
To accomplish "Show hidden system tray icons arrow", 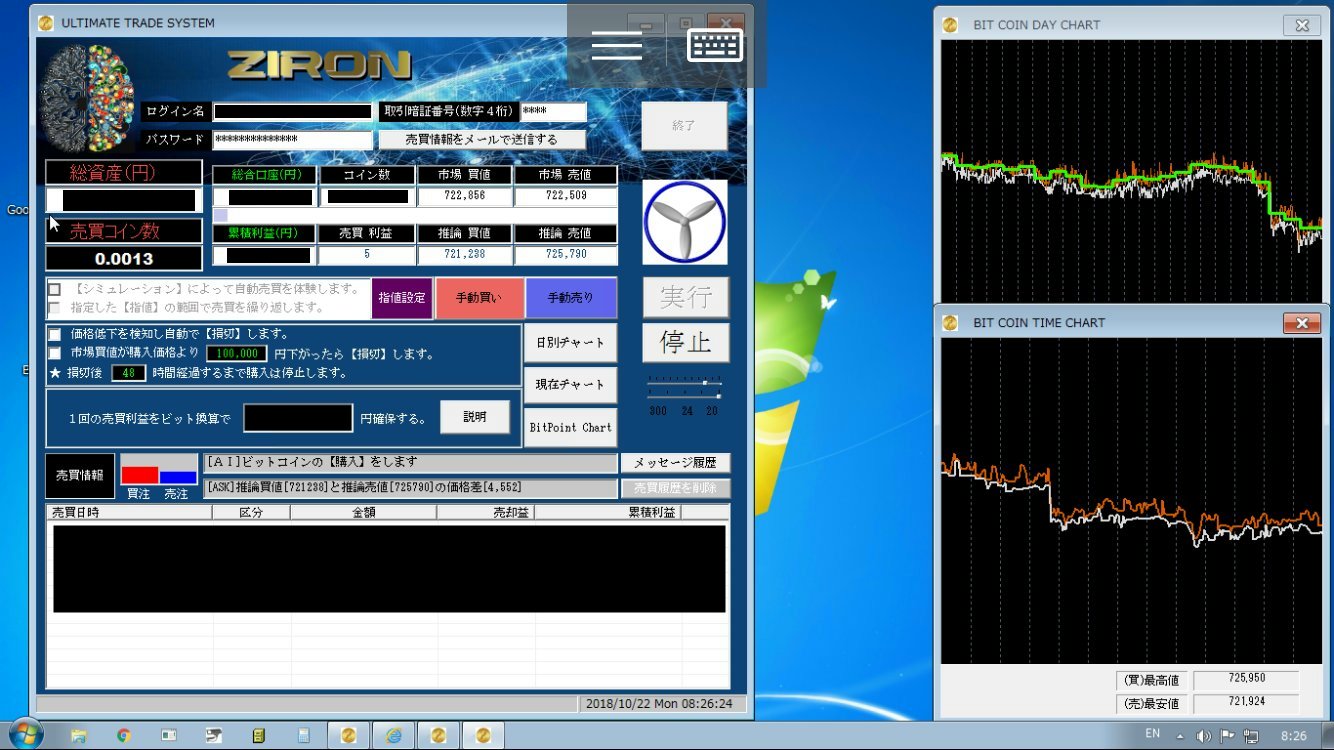I will pos(1179,735).
